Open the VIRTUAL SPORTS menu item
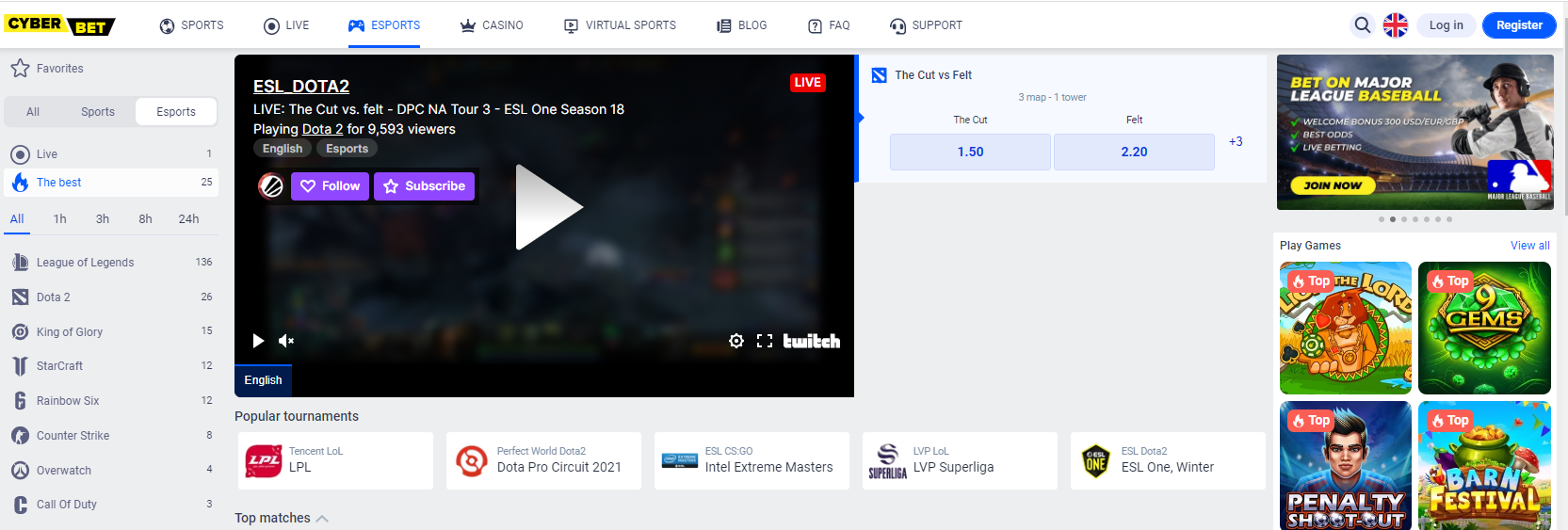The height and width of the screenshot is (530, 1568). 620,25
